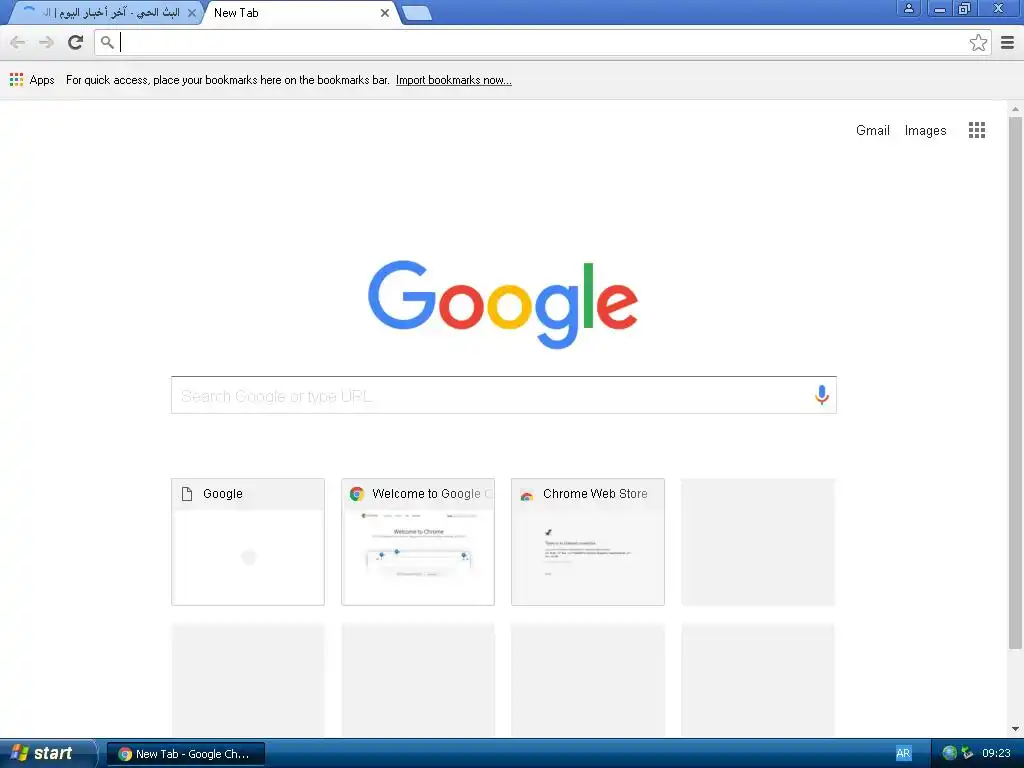Start voice search with microphone icon
The width and height of the screenshot is (1024, 768).
[x=822, y=395]
